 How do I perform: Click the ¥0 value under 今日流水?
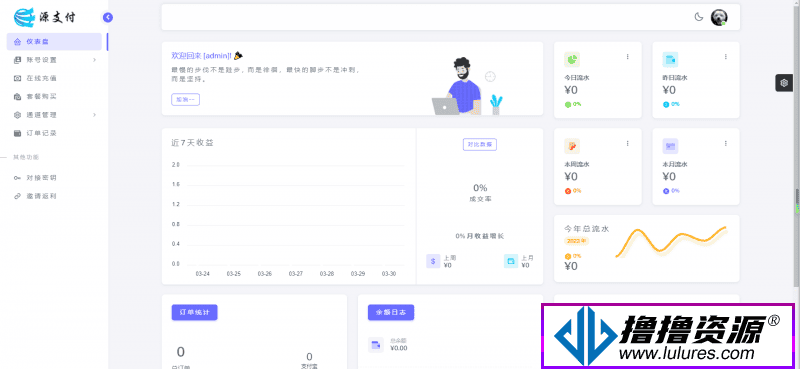(x=571, y=90)
